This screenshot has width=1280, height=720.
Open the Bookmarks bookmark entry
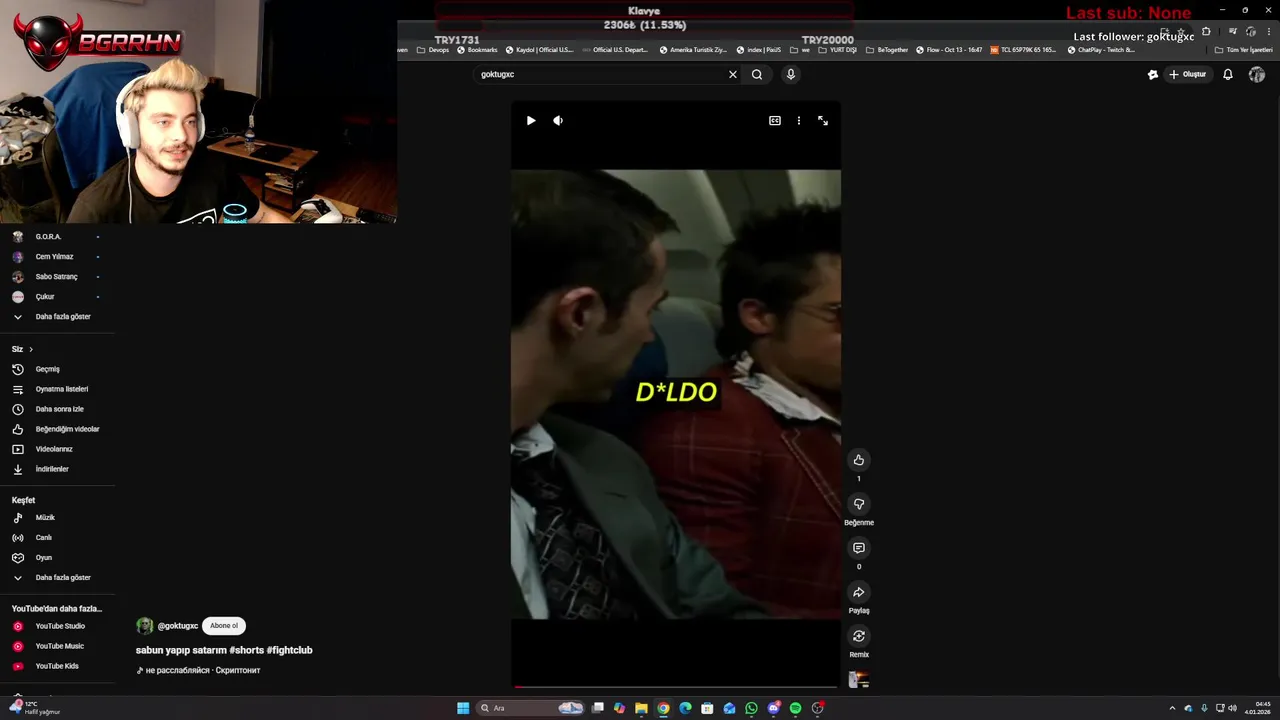476,50
